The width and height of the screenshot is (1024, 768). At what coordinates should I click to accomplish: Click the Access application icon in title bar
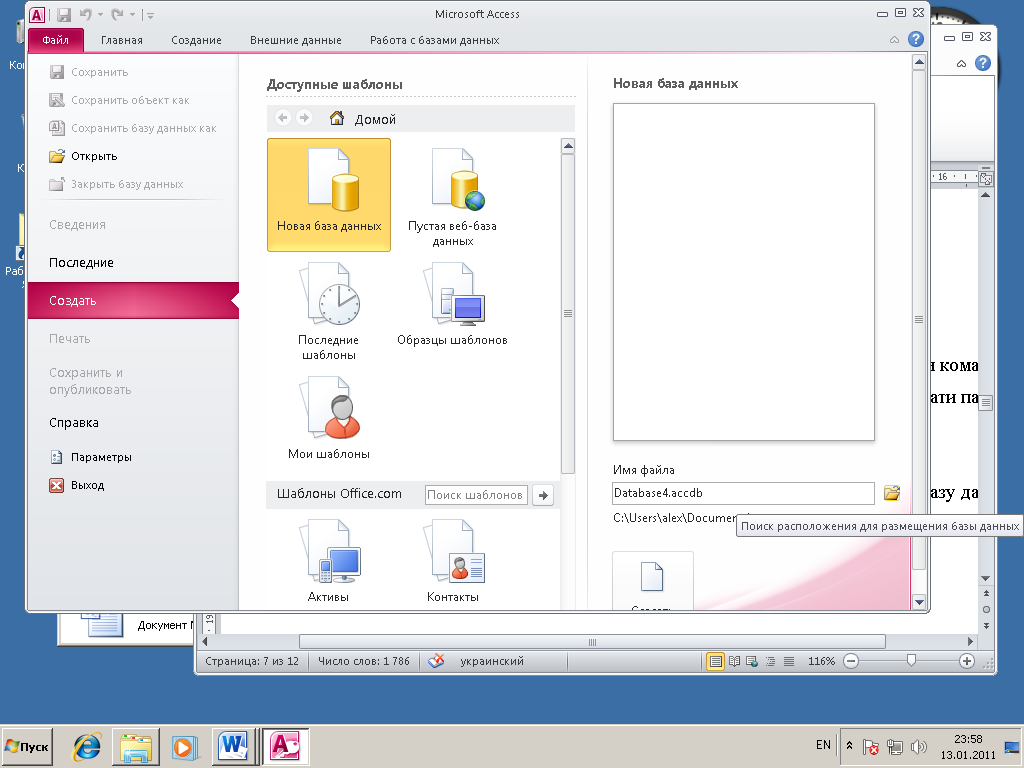point(37,14)
